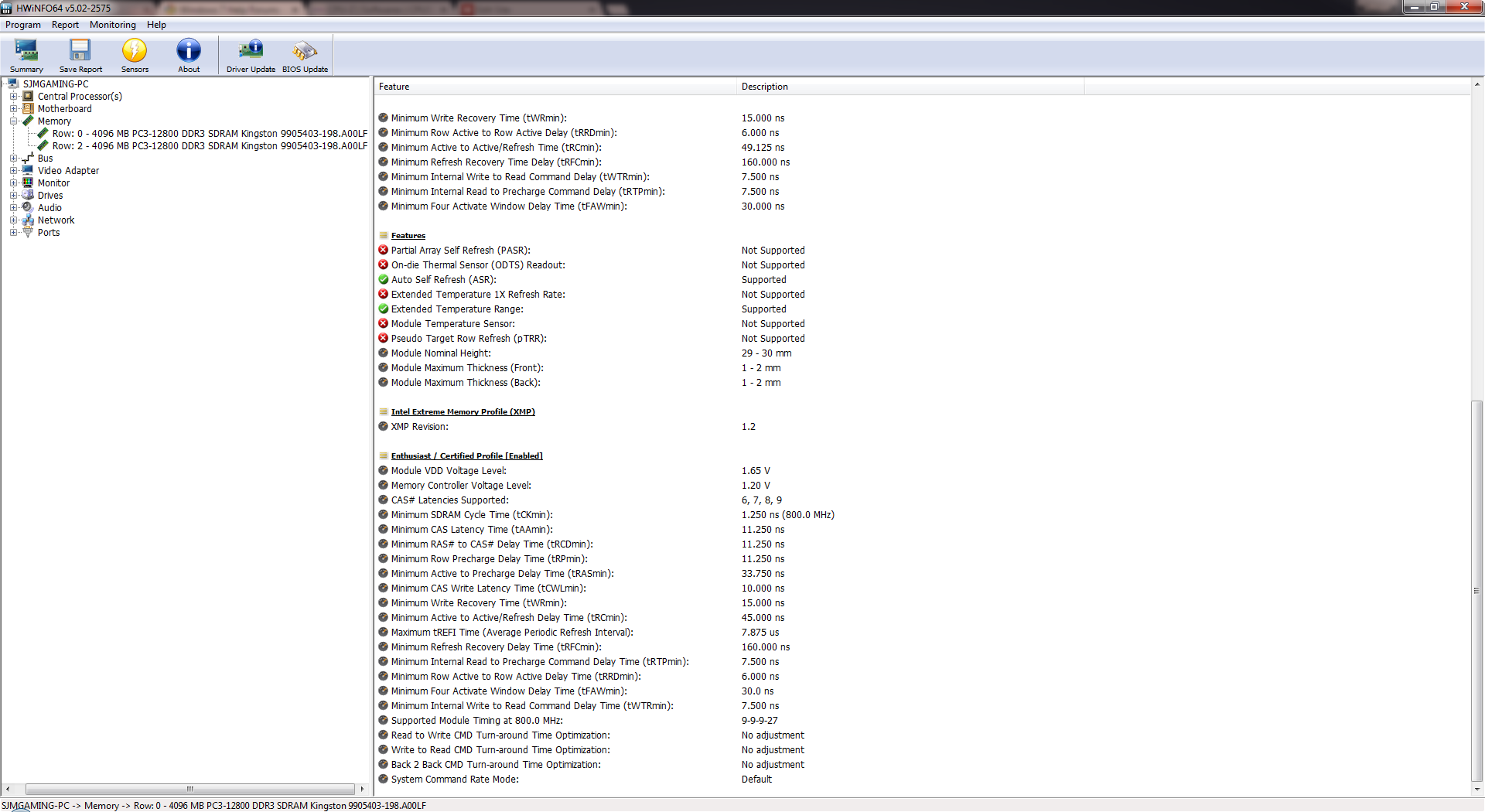This screenshot has width=1485, height=812.
Task: Click the Description column header
Action: (x=910, y=87)
